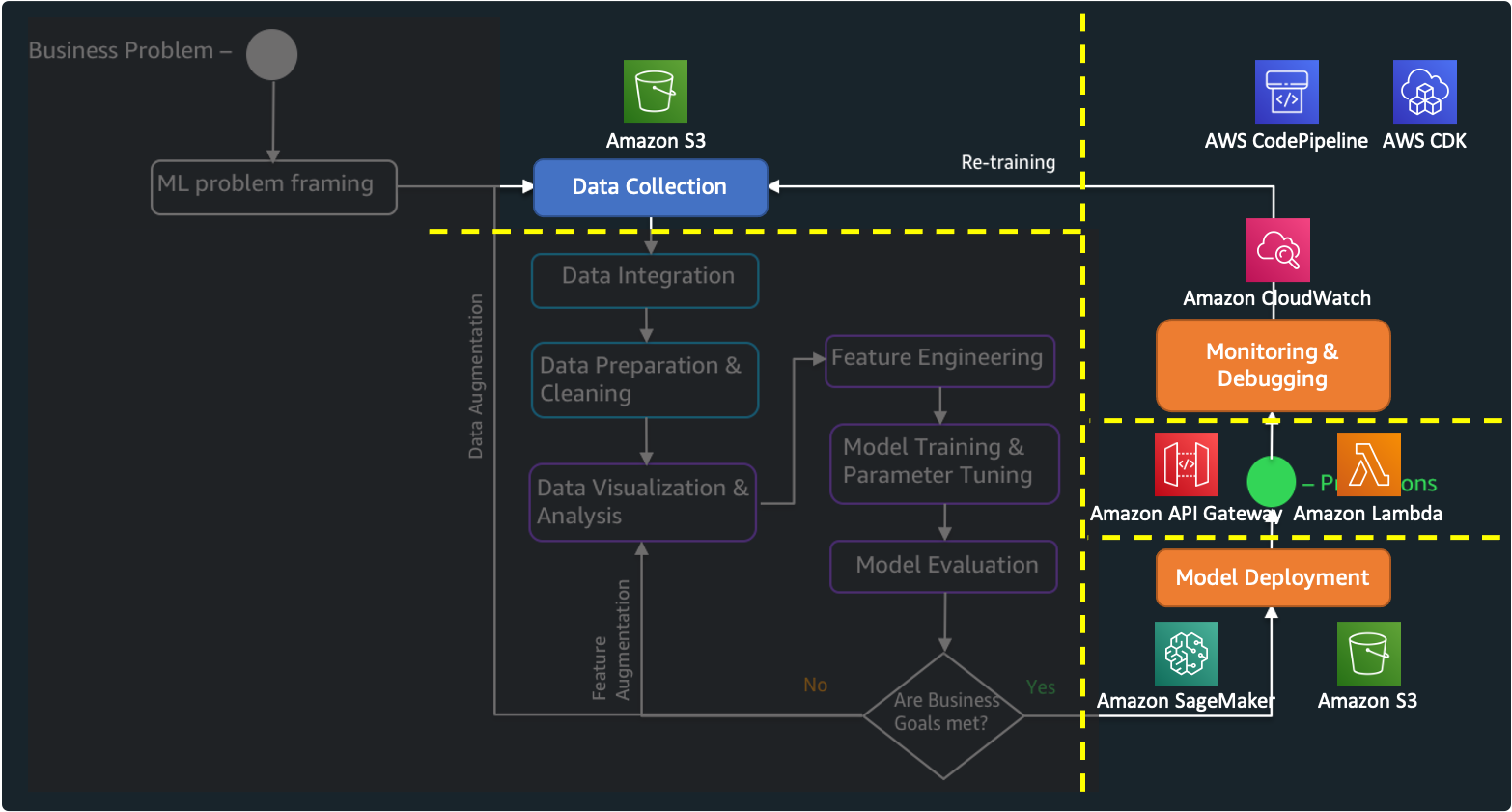Select the AWS CodePipeline icon
Screen dimensions: 1512x812
pyautogui.click(x=1287, y=92)
